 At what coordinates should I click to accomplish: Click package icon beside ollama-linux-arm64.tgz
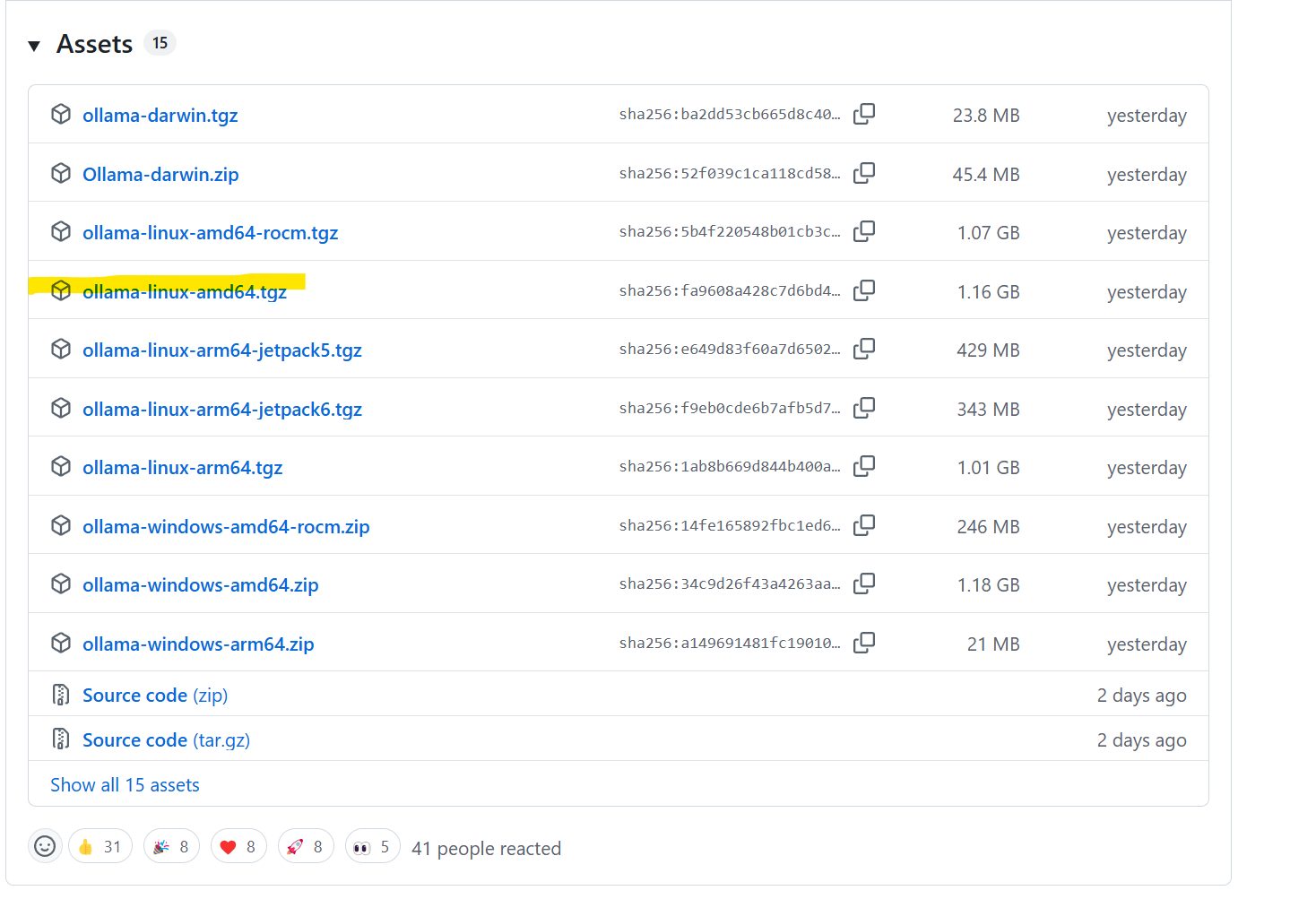pyautogui.click(x=61, y=466)
